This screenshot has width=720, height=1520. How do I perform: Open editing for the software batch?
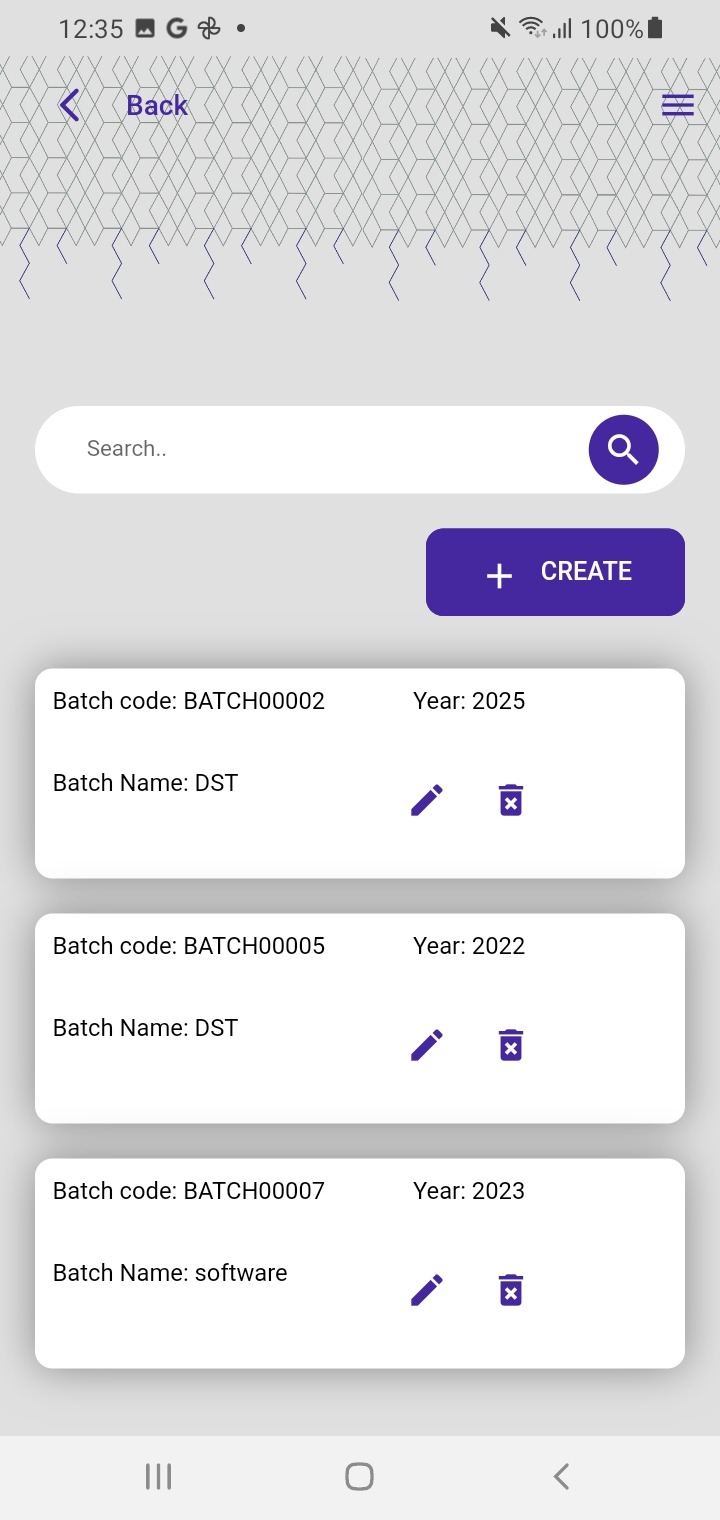click(427, 1290)
